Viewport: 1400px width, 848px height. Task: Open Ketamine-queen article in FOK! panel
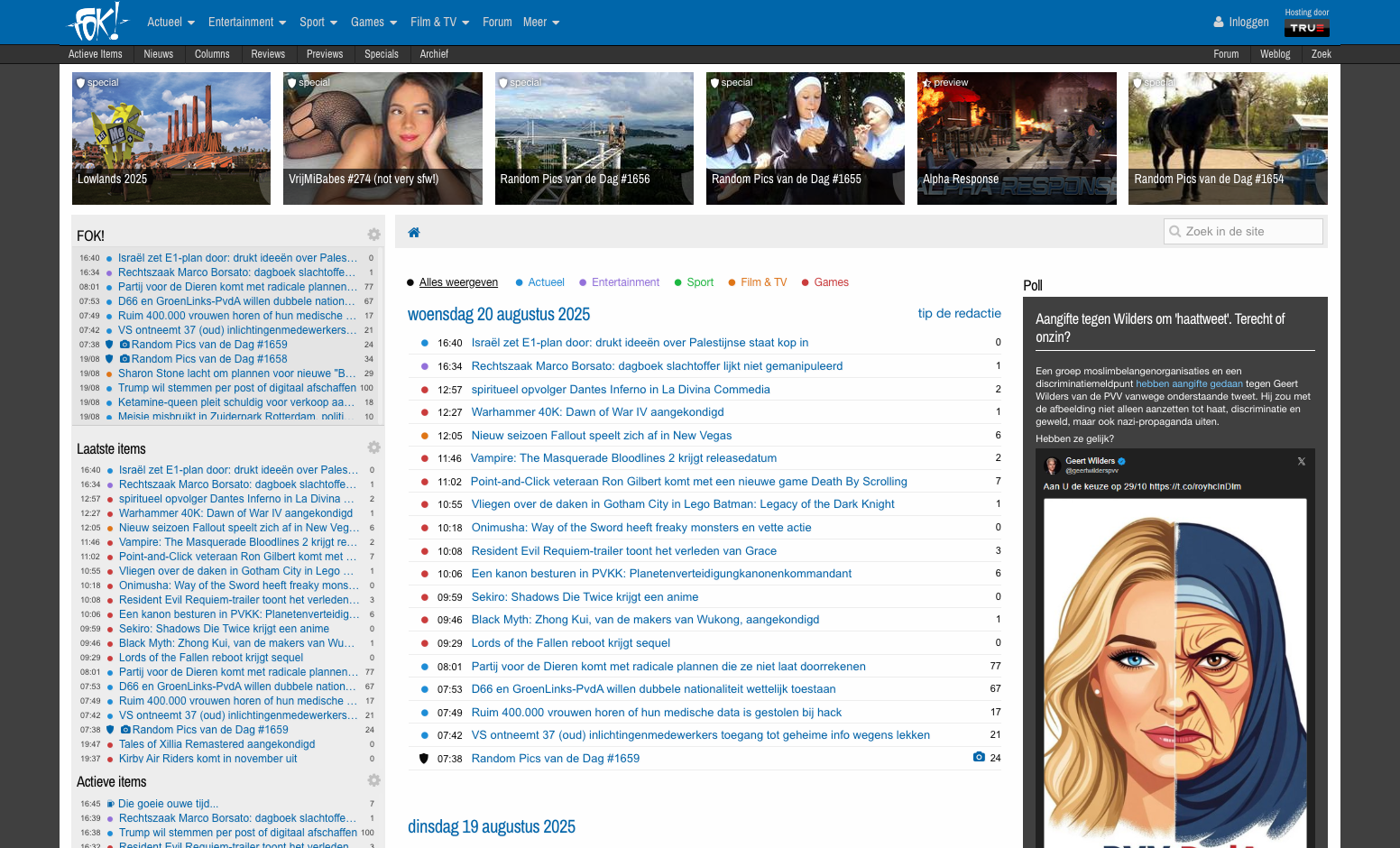[236, 402]
